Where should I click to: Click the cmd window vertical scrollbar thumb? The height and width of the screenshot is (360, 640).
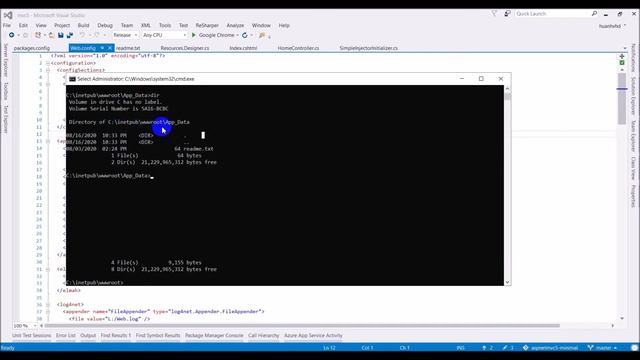click(x=507, y=97)
